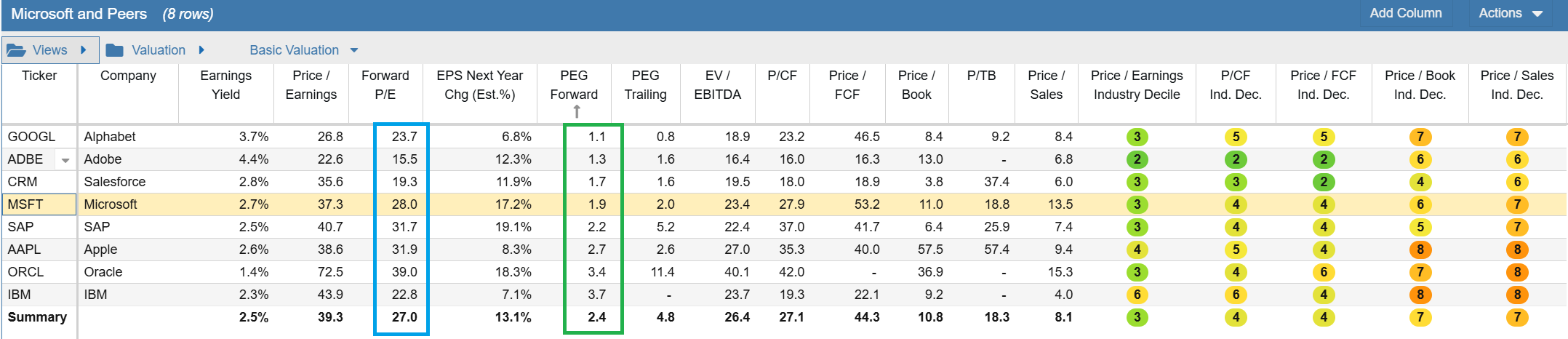Image resolution: width=1568 pixels, height=339 pixels.
Task: Open the Views folder icon
Action: click(16, 50)
